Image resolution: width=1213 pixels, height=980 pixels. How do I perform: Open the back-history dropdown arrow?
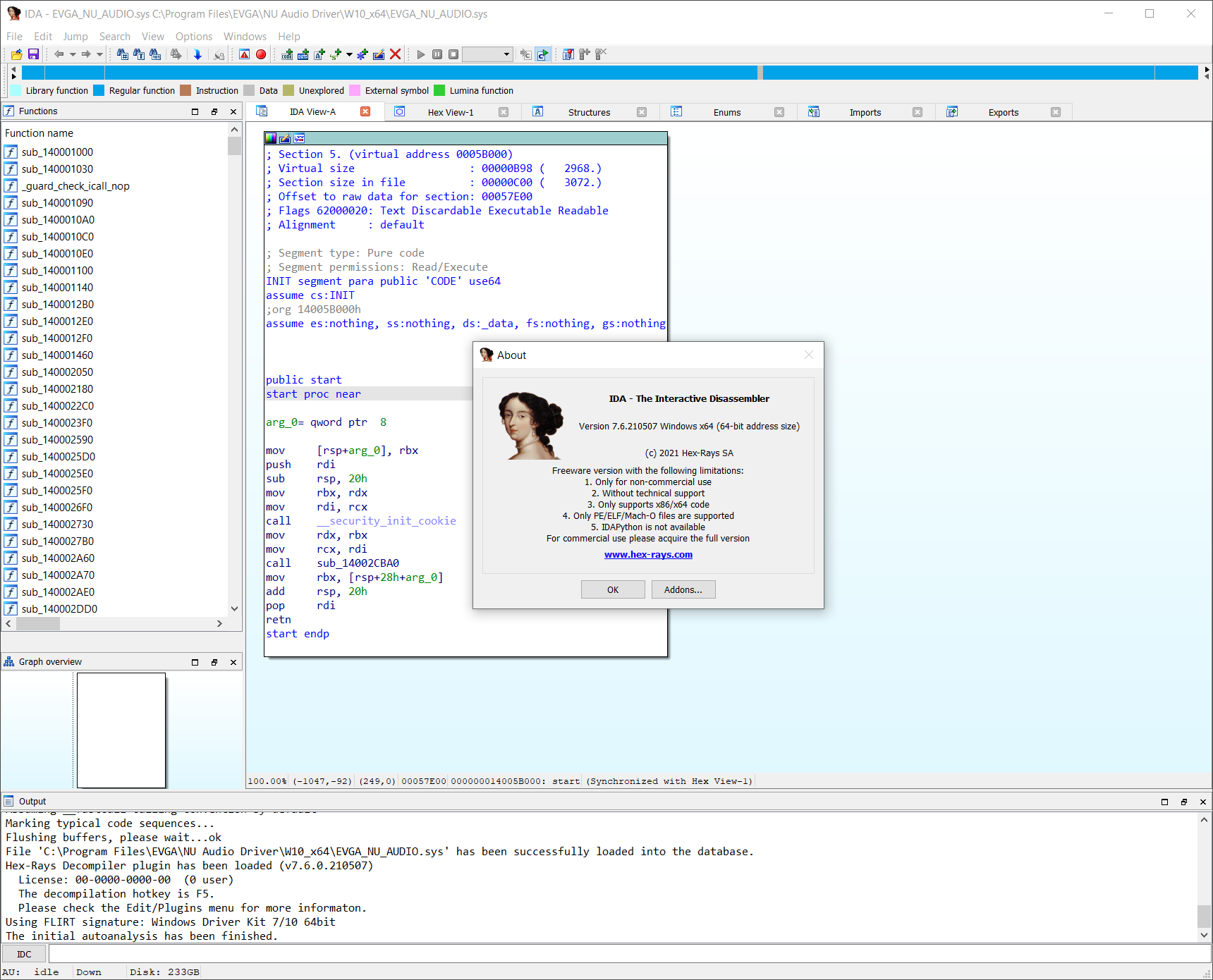(73, 54)
